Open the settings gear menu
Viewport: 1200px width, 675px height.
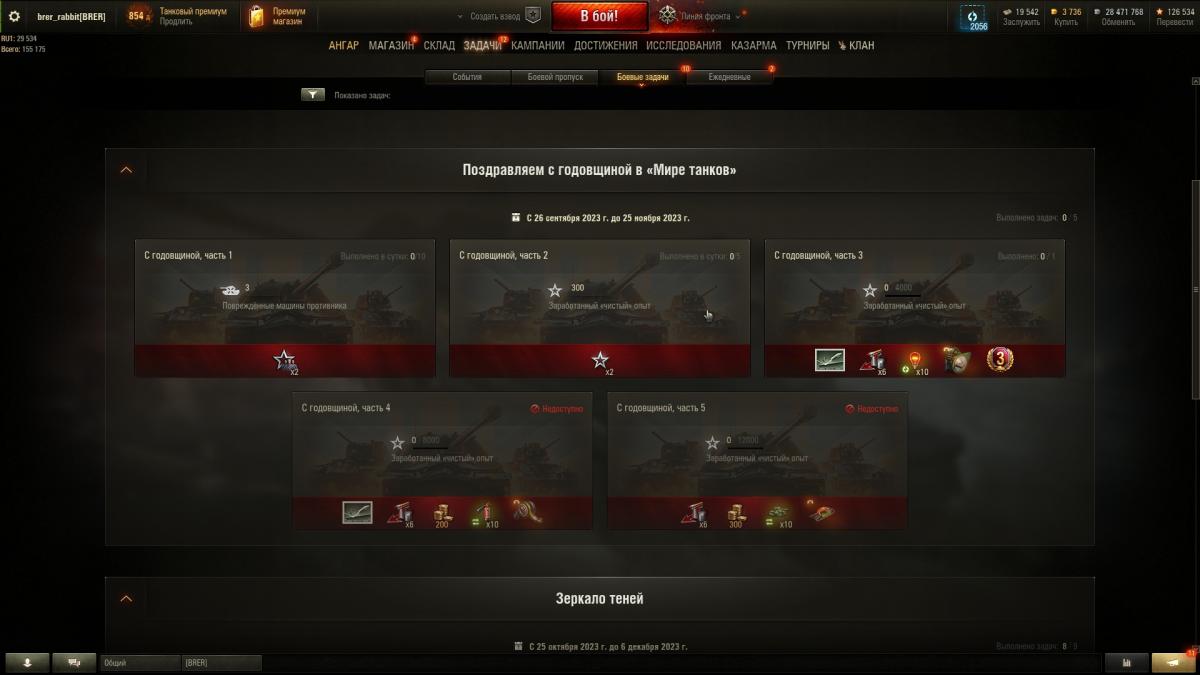pos(14,16)
